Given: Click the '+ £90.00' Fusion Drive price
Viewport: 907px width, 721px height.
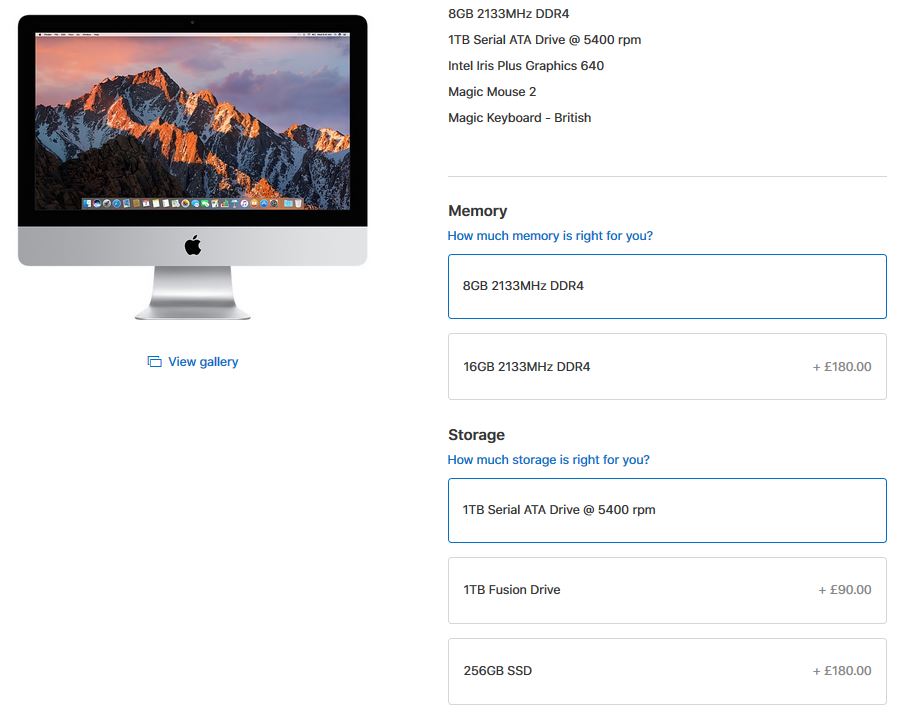Looking at the screenshot, I should pyautogui.click(x=845, y=590).
